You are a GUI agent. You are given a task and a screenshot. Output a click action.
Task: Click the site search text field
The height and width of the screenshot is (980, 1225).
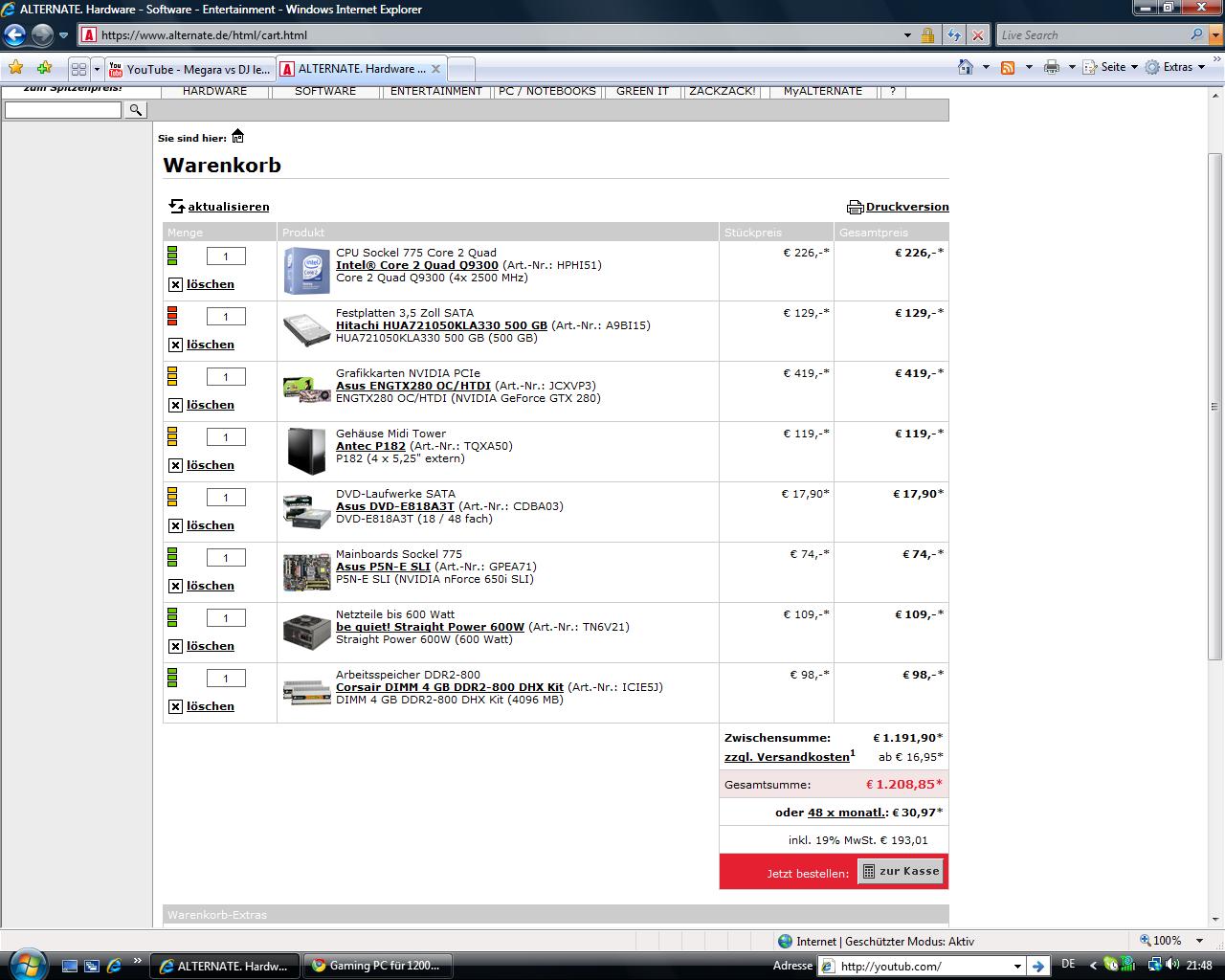pos(63,110)
